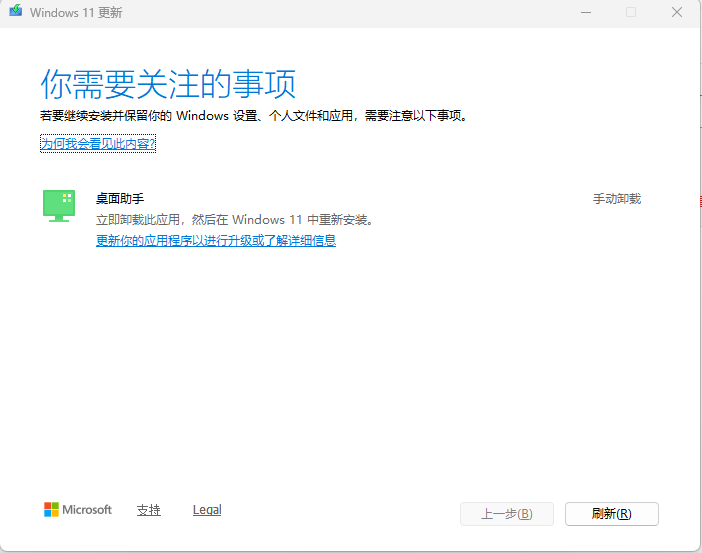Screen dimensions: 702x553
Task: Click the Windows 11 更新 title text
Action: 76,13
